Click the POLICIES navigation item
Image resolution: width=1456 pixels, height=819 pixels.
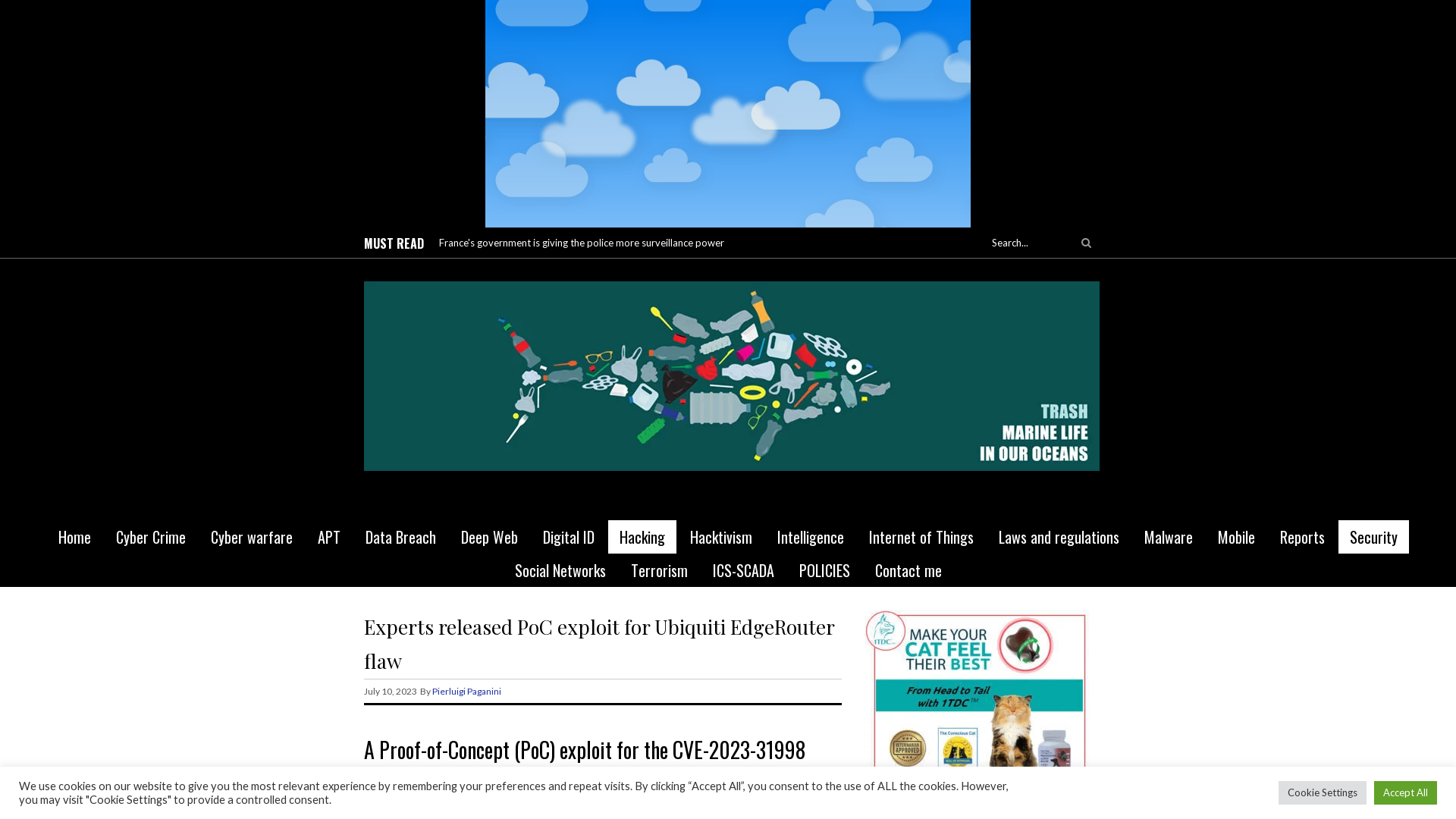(824, 570)
